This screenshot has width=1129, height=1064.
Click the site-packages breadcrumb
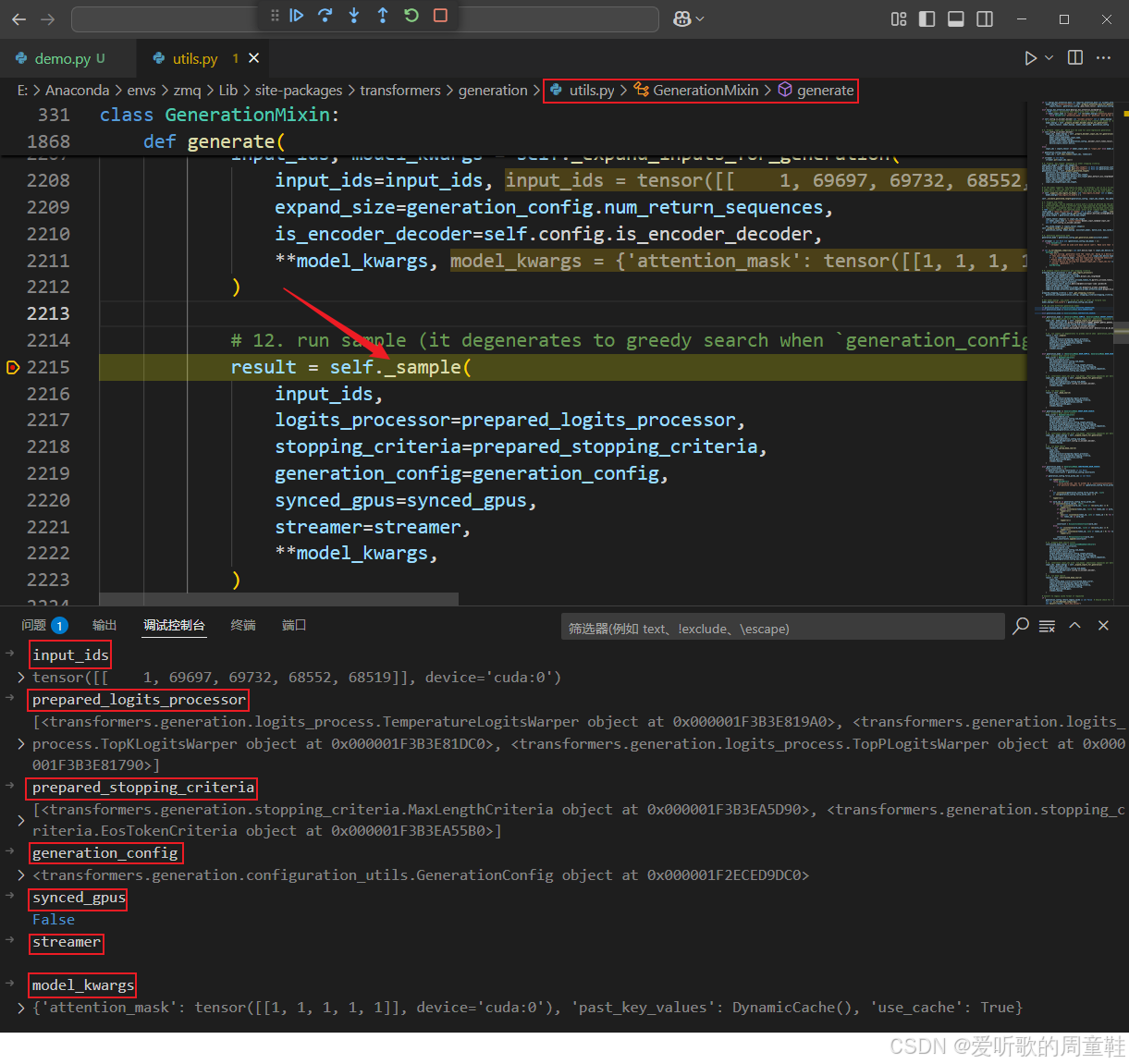299,91
